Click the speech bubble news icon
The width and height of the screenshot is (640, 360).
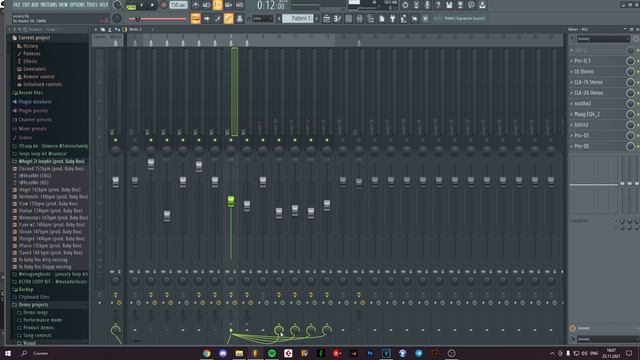[x=471, y=5]
